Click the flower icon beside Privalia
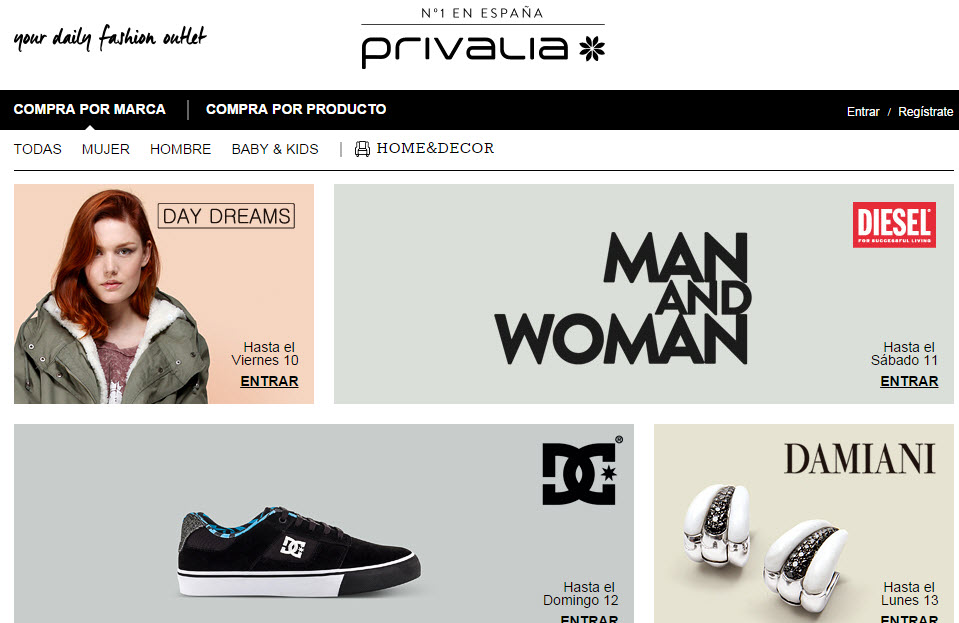 (x=592, y=48)
